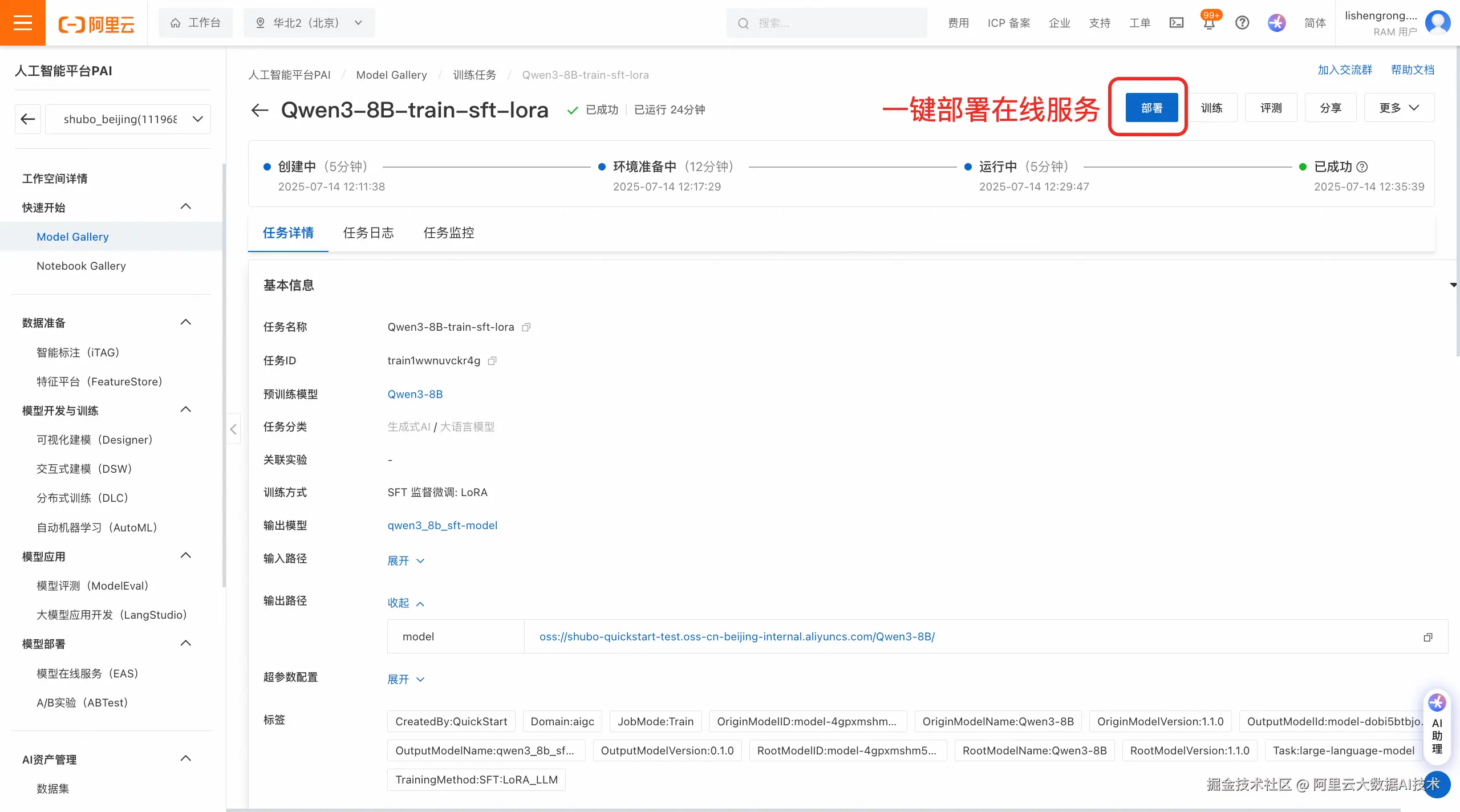Viewport: 1460px width, 812px height.
Task: Collapse the 数据准备 section
Action: pyautogui.click(x=186, y=322)
